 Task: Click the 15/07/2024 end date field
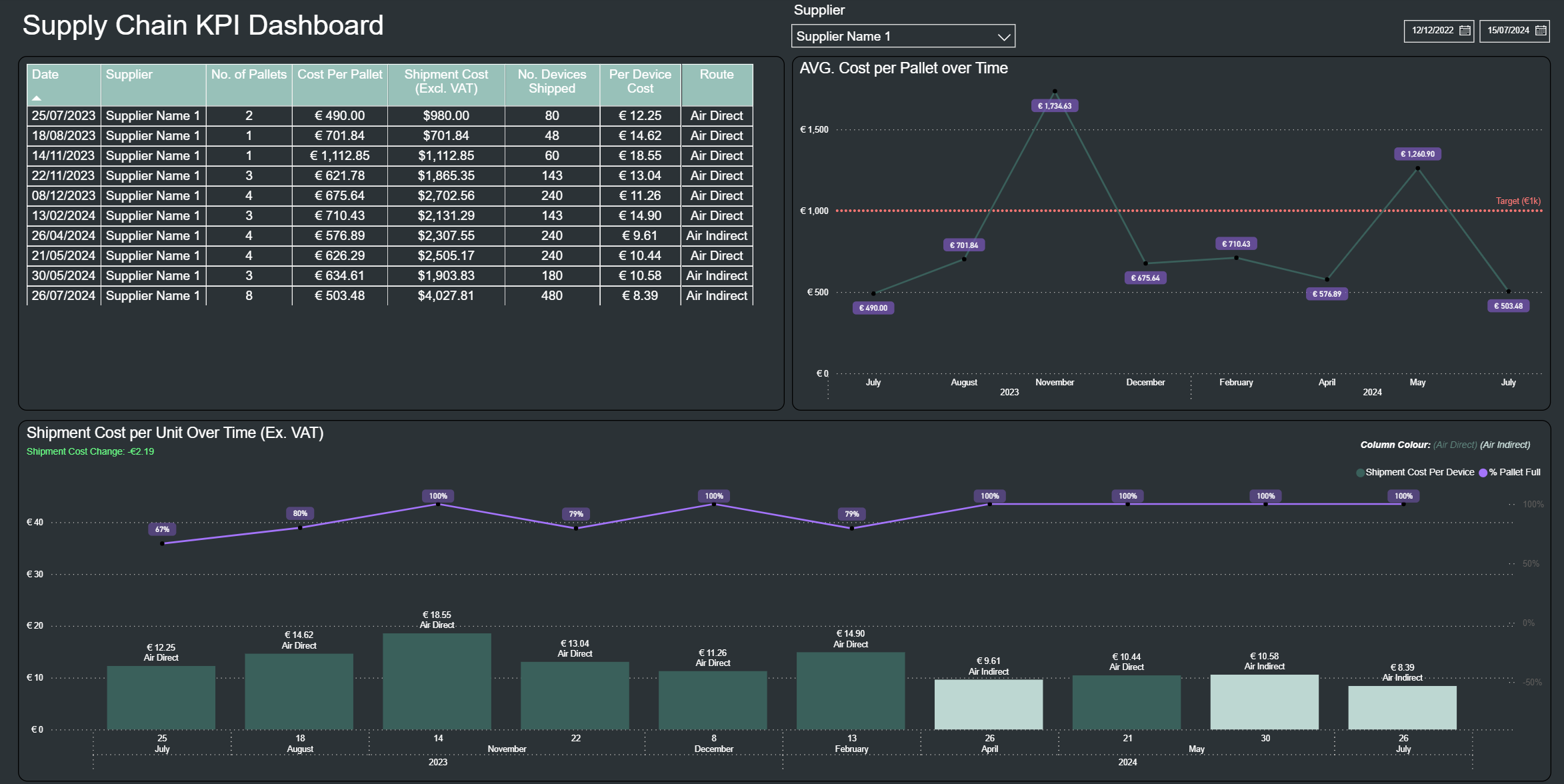(x=1508, y=31)
